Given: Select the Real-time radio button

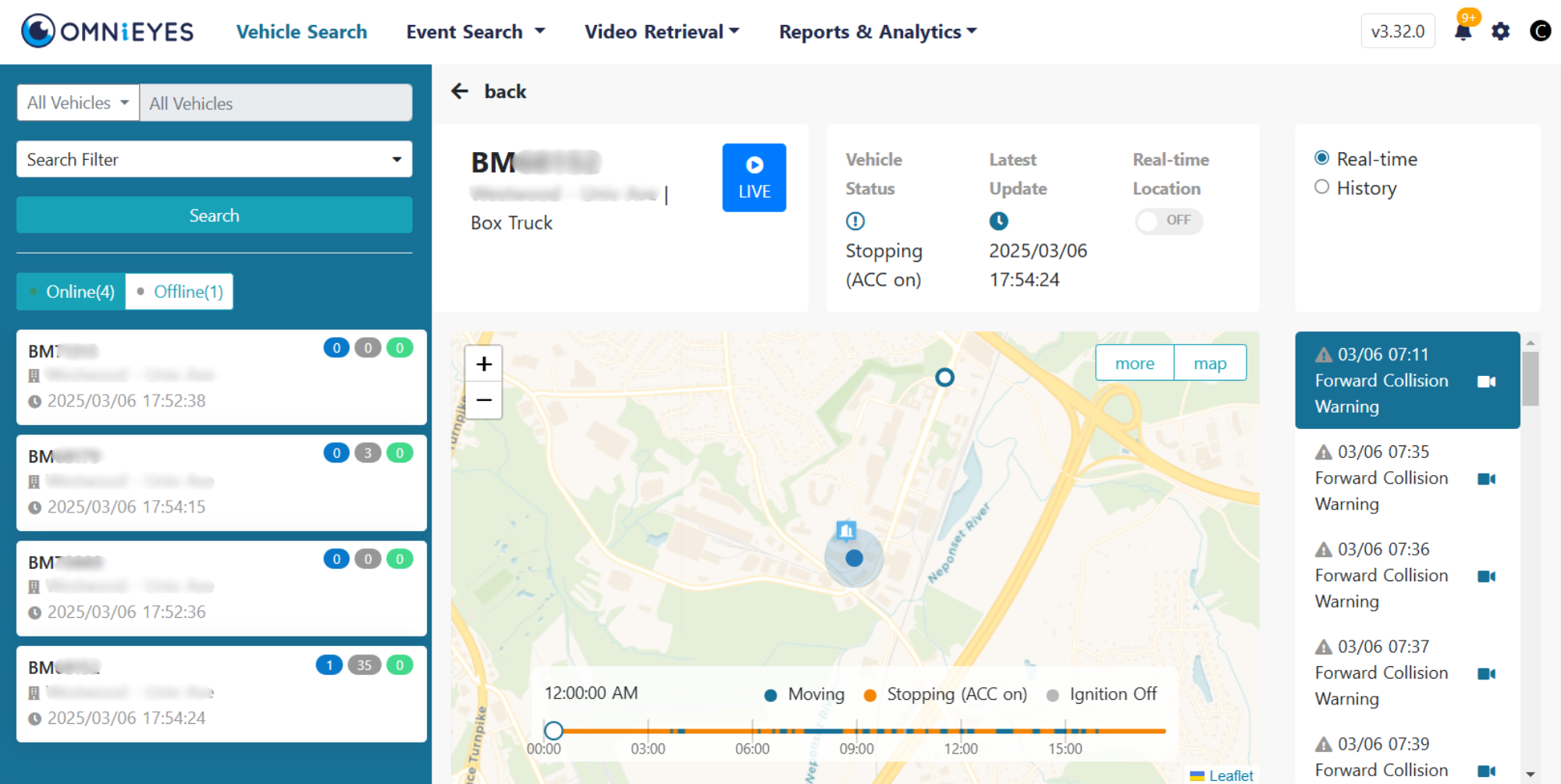Looking at the screenshot, I should 1321,158.
